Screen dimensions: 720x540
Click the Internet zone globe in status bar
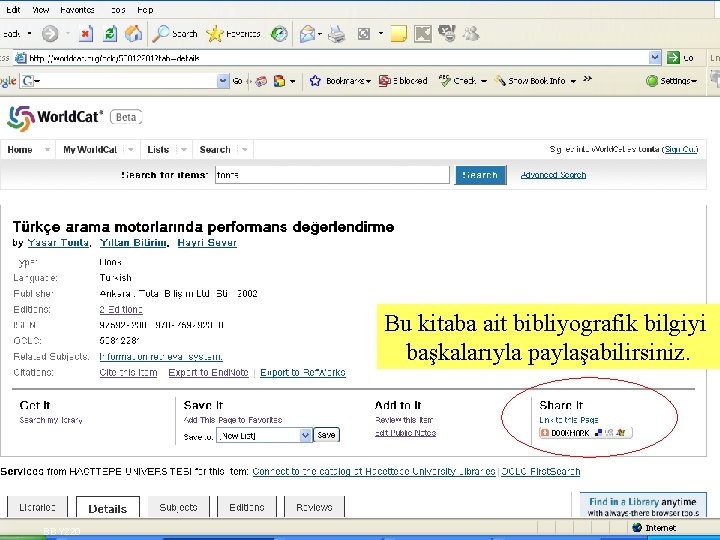tap(636, 528)
